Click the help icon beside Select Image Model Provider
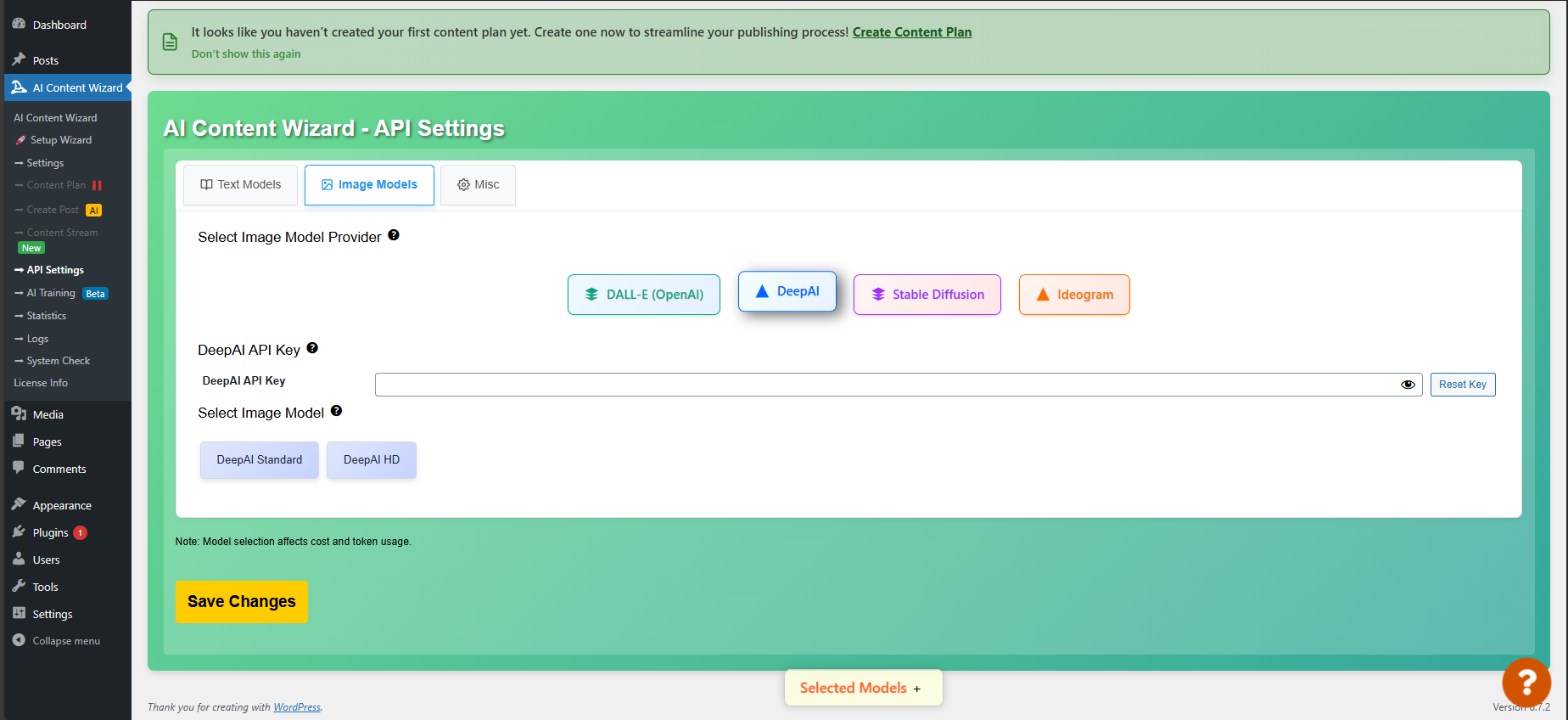Viewport: 1568px width, 720px height. click(x=394, y=235)
